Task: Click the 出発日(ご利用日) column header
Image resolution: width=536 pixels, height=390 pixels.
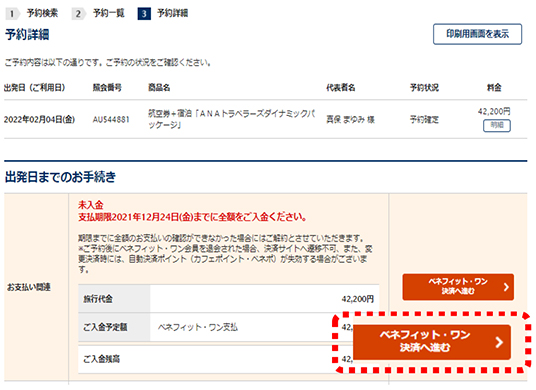Action: (35, 88)
